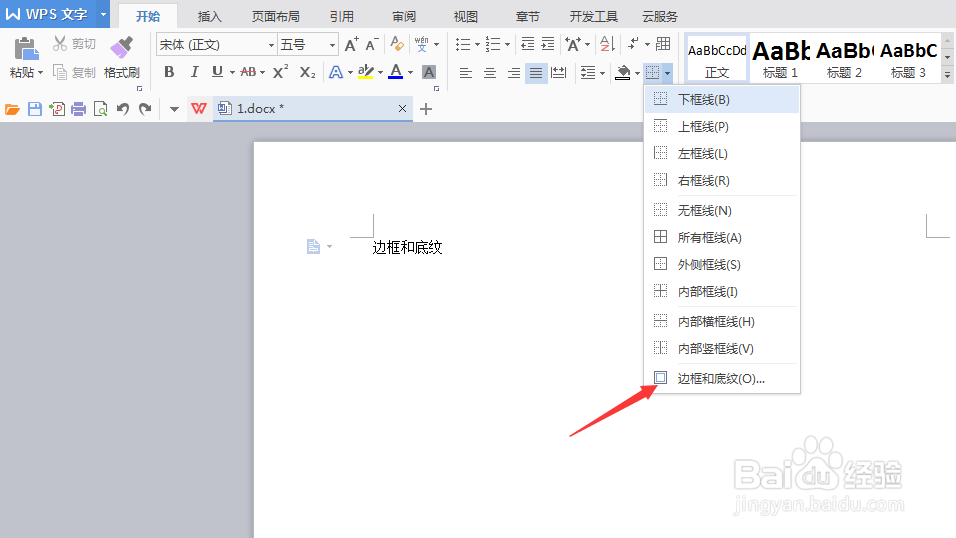Open the highlight color dropdown arrow

[380, 73]
